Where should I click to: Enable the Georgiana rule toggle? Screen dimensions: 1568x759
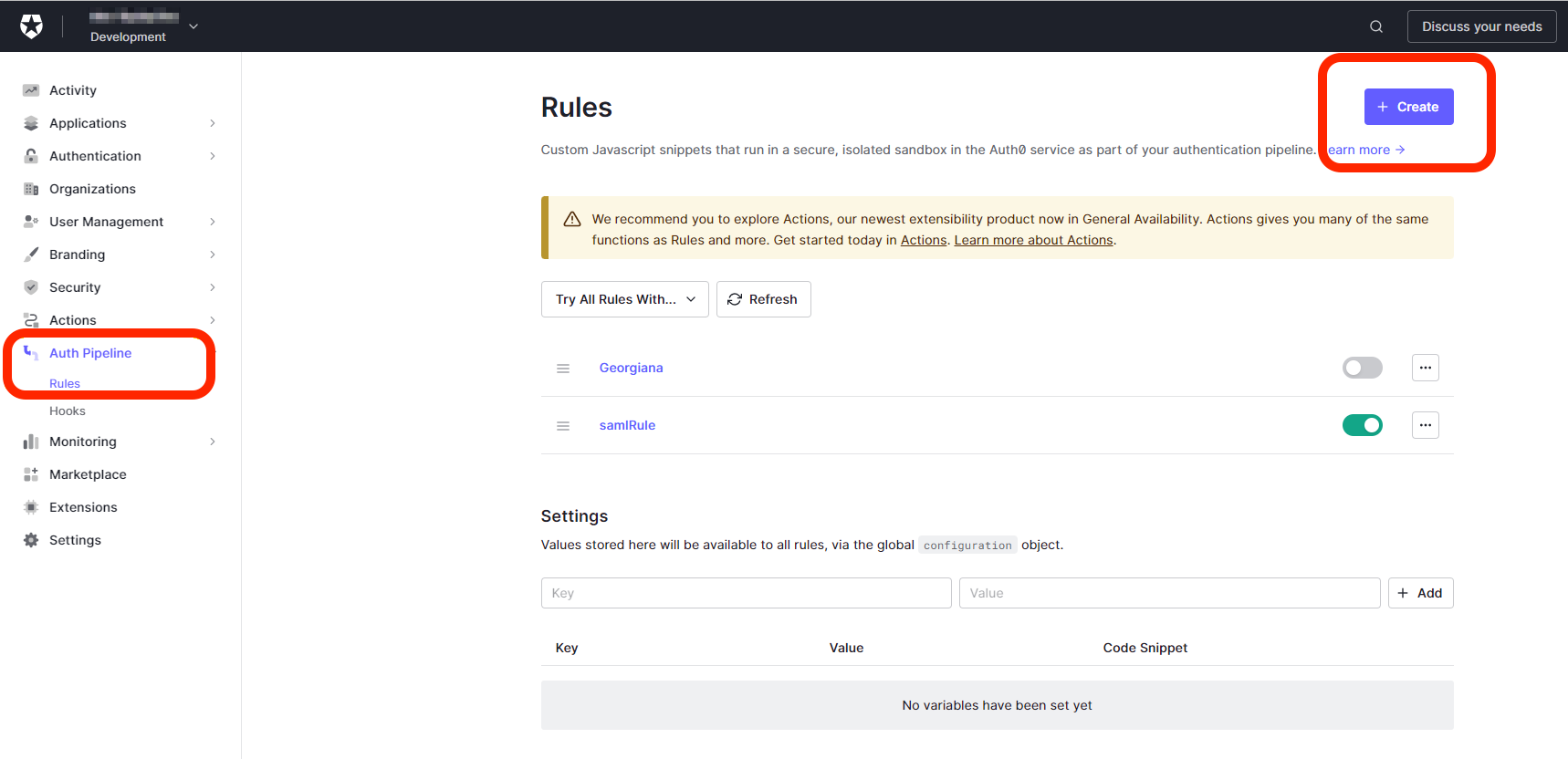(x=1362, y=368)
